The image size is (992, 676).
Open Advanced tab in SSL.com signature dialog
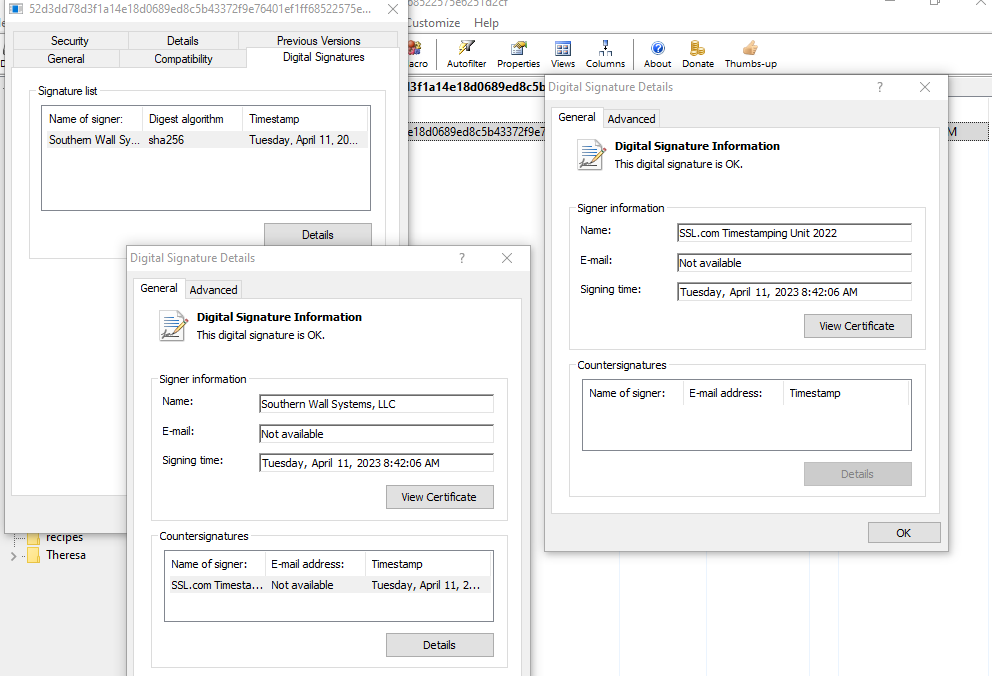631,119
